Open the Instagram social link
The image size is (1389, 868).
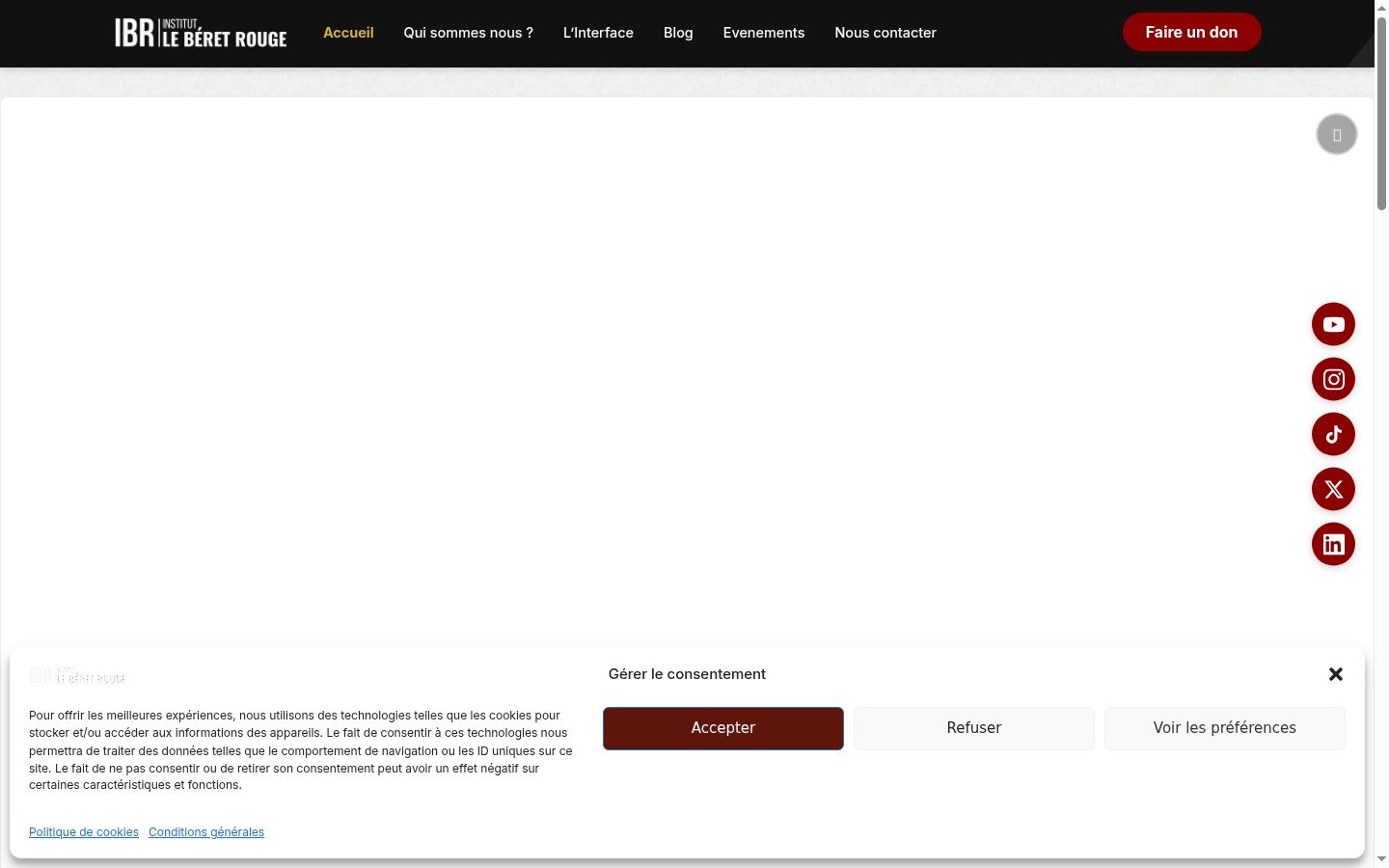coord(1333,379)
